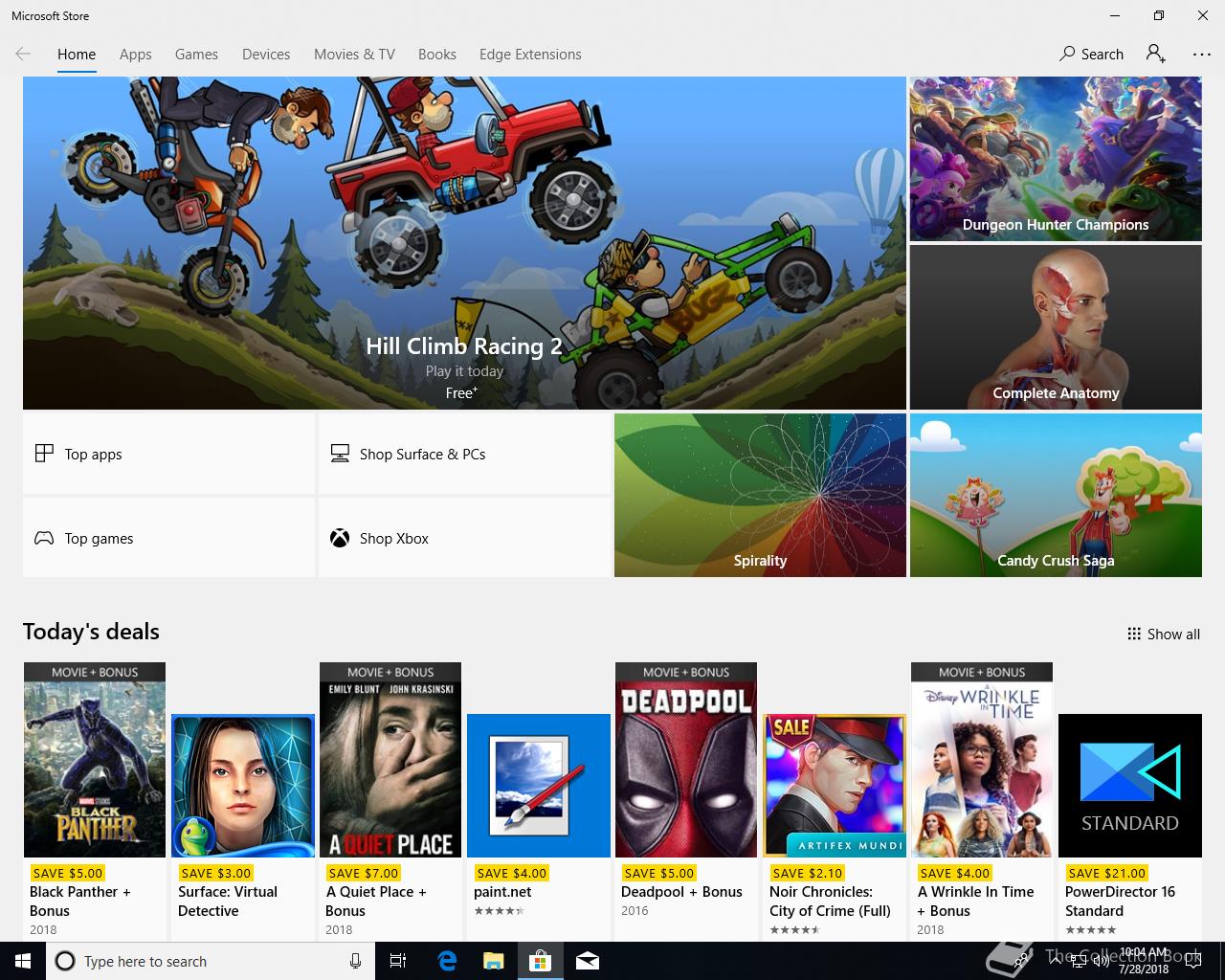
Task: Open the three-dot More menu
Action: (x=1202, y=55)
